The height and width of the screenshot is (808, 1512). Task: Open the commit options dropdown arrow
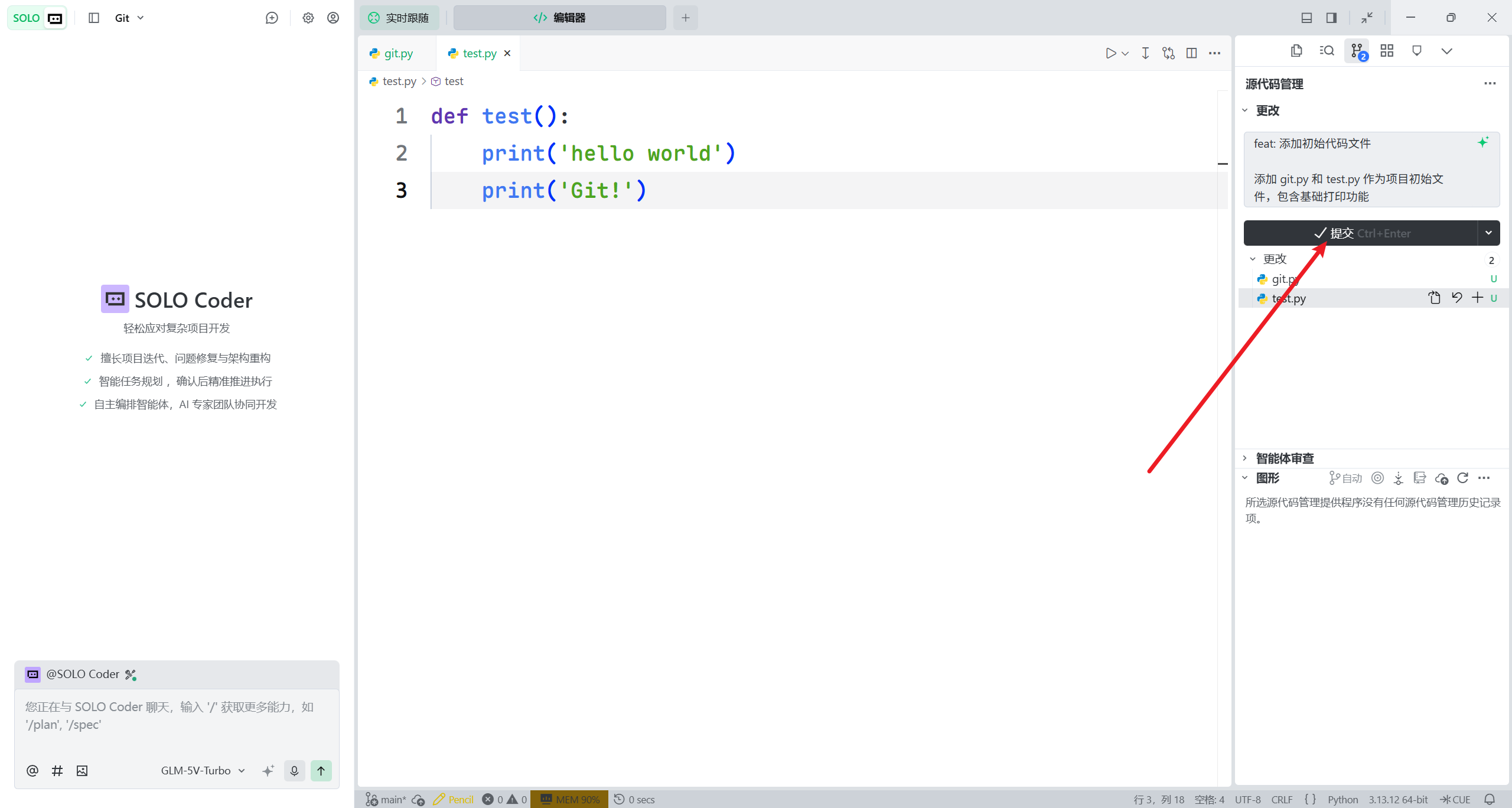tap(1488, 233)
